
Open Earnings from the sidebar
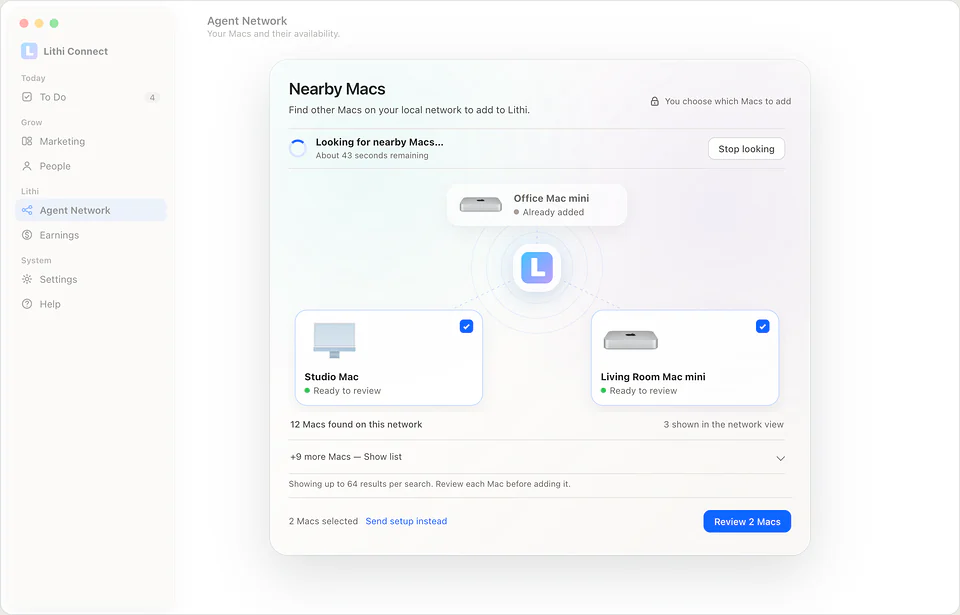coord(91,235)
